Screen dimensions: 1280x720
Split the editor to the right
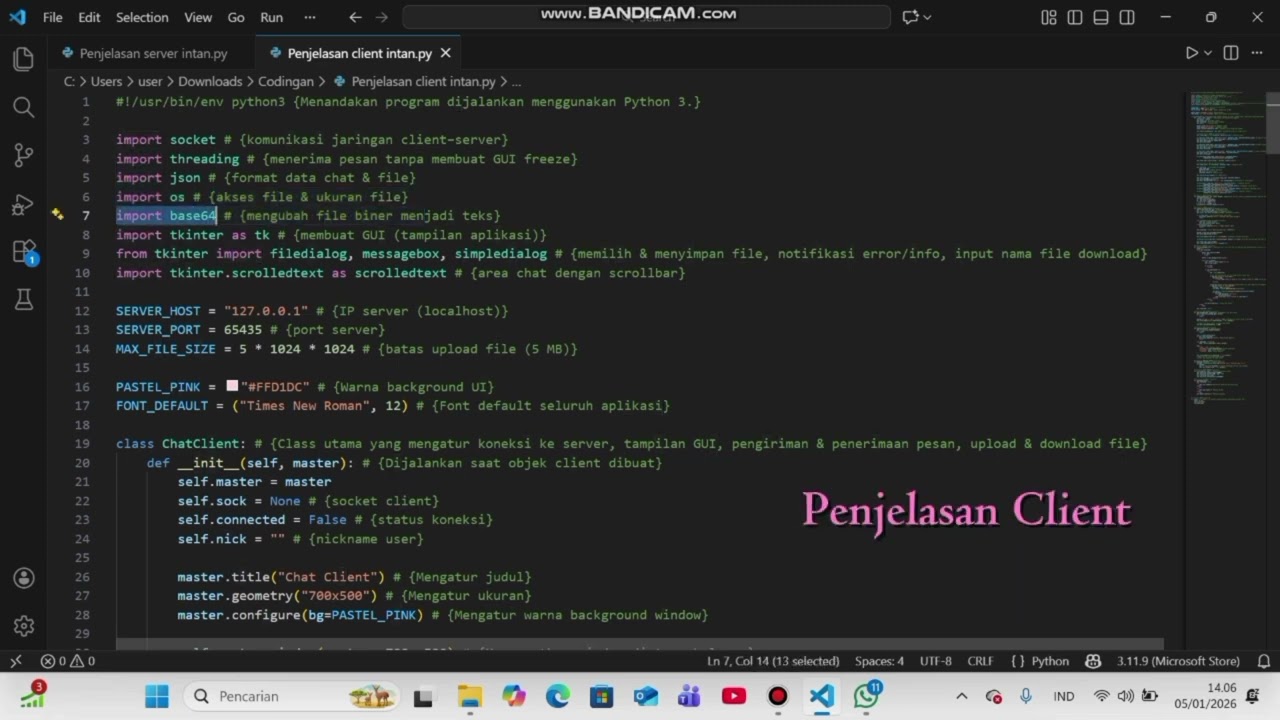(1231, 53)
